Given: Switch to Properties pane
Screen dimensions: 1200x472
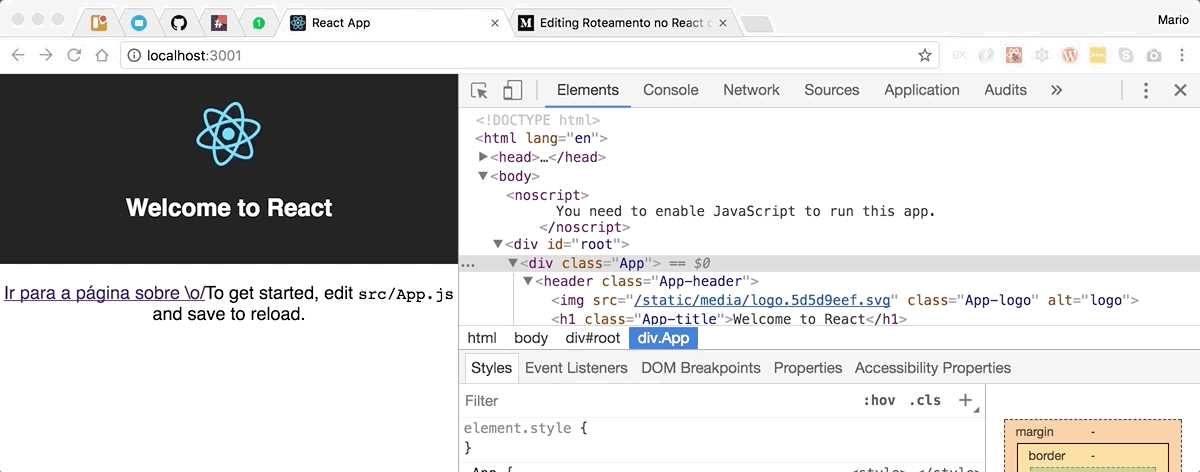Looking at the screenshot, I should coord(808,368).
